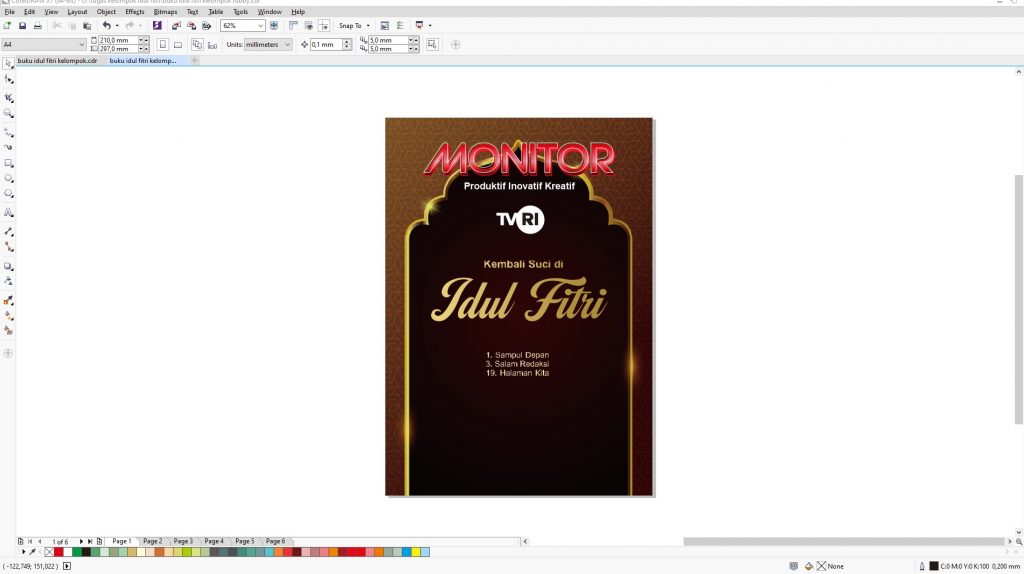Screen dimensions: 1024x574
Task: Toggle Treat as filled option
Action: [x=432, y=44]
